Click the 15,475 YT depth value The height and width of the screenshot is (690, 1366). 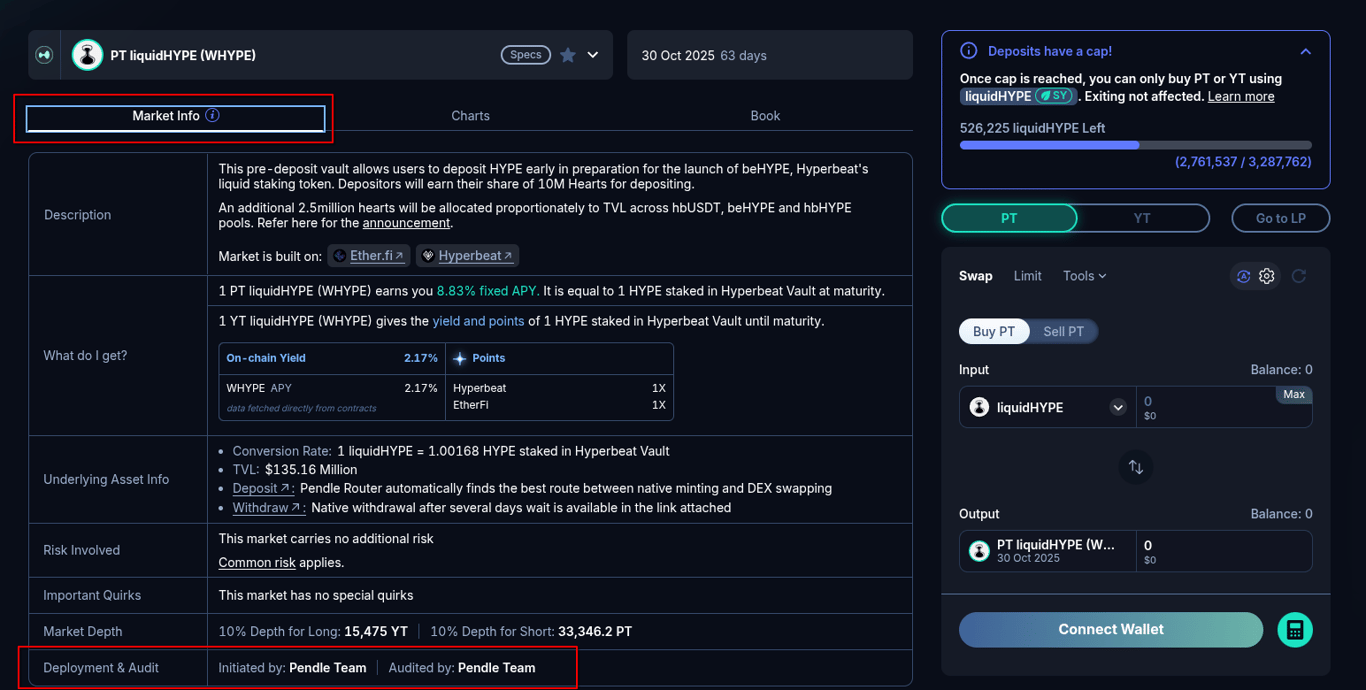(x=376, y=632)
